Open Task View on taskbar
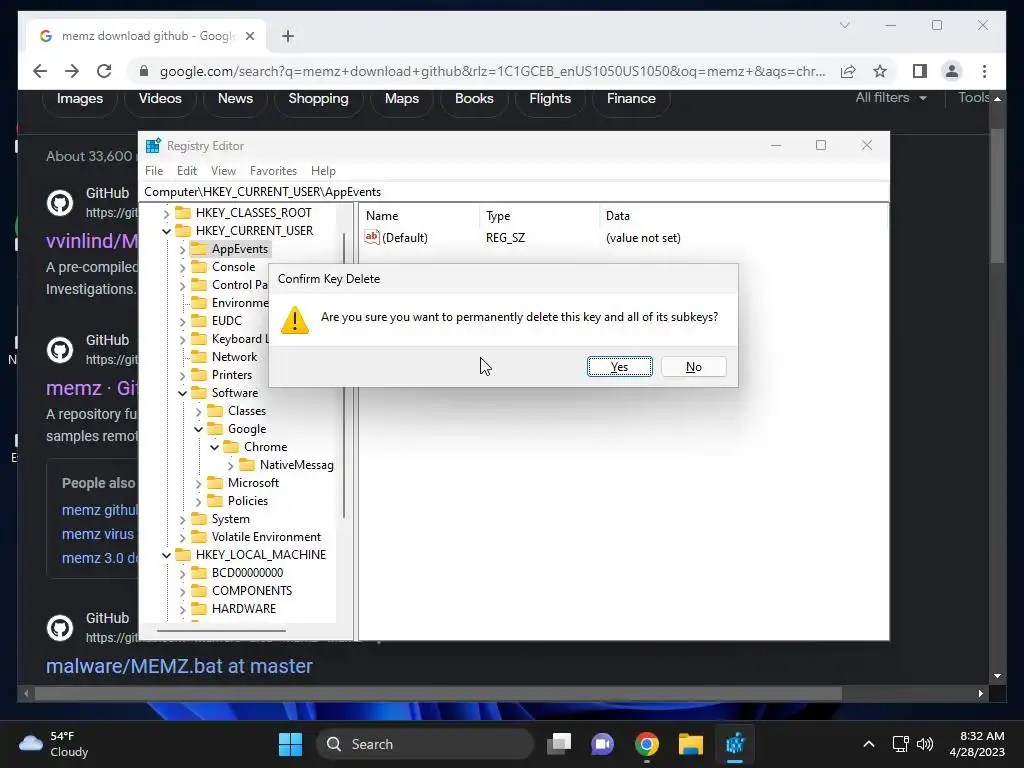Image resolution: width=1024 pixels, height=768 pixels. 559,744
